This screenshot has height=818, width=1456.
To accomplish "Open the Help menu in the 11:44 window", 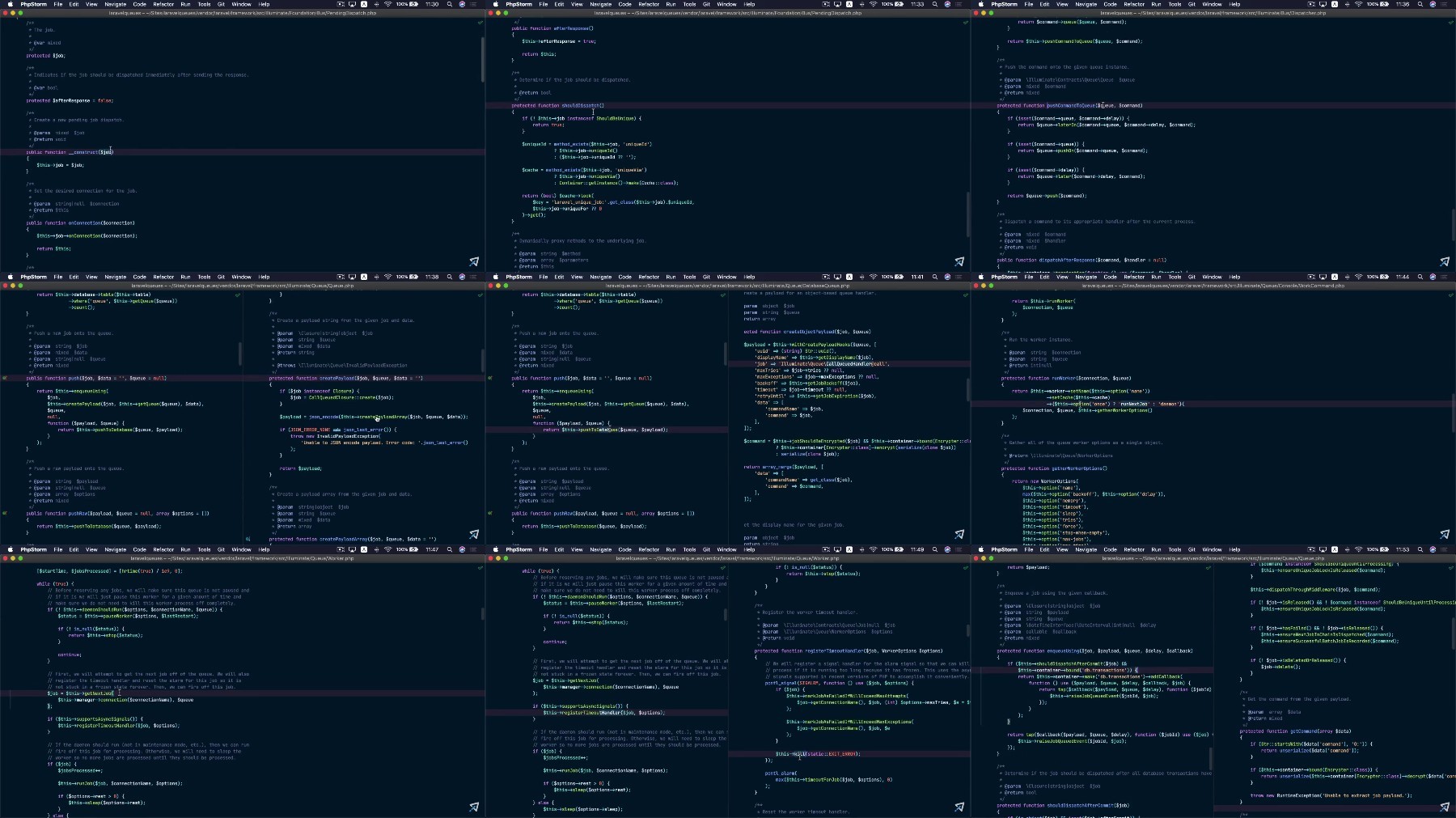I will 1234,277.
